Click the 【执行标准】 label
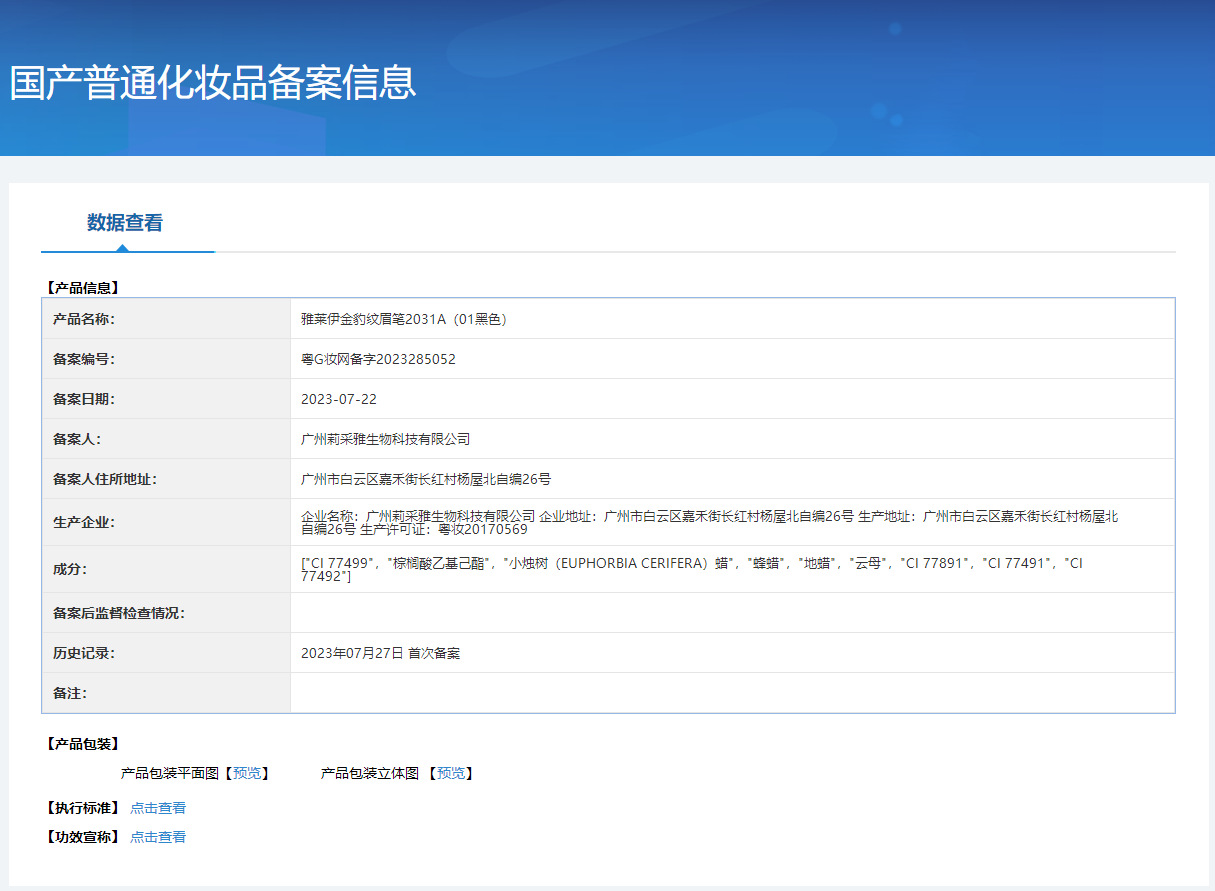1215x891 pixels. pos(82,808)
